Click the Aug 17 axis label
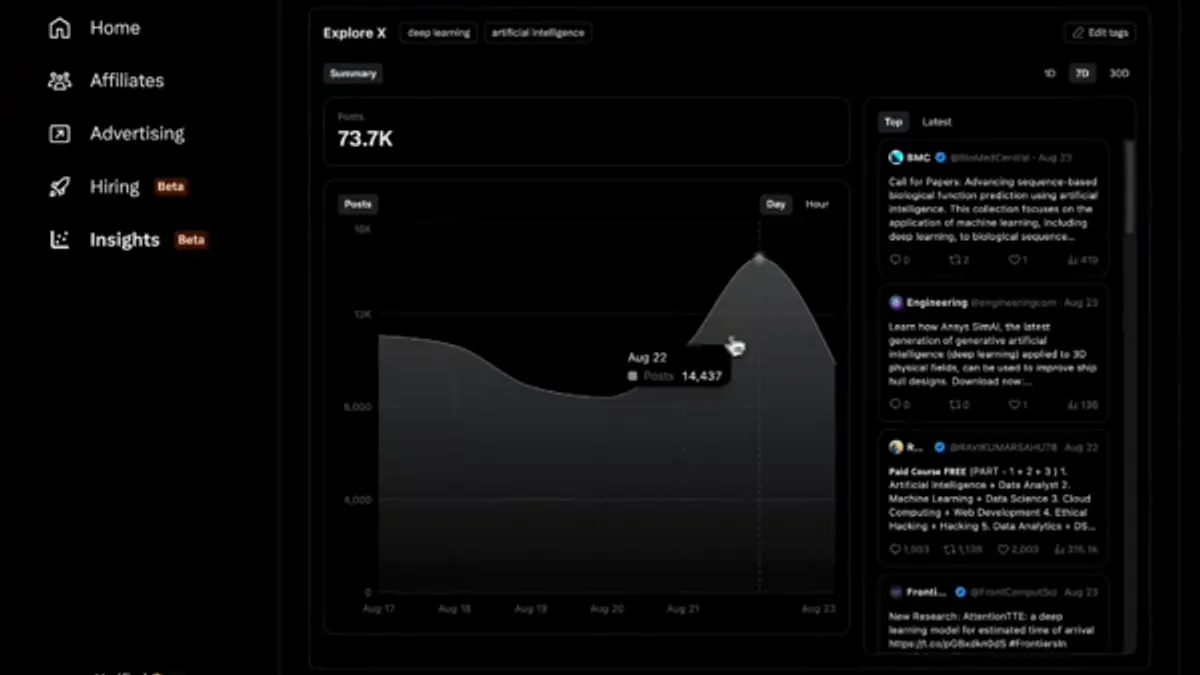1200x675 pixels. (x=380, y=609)
